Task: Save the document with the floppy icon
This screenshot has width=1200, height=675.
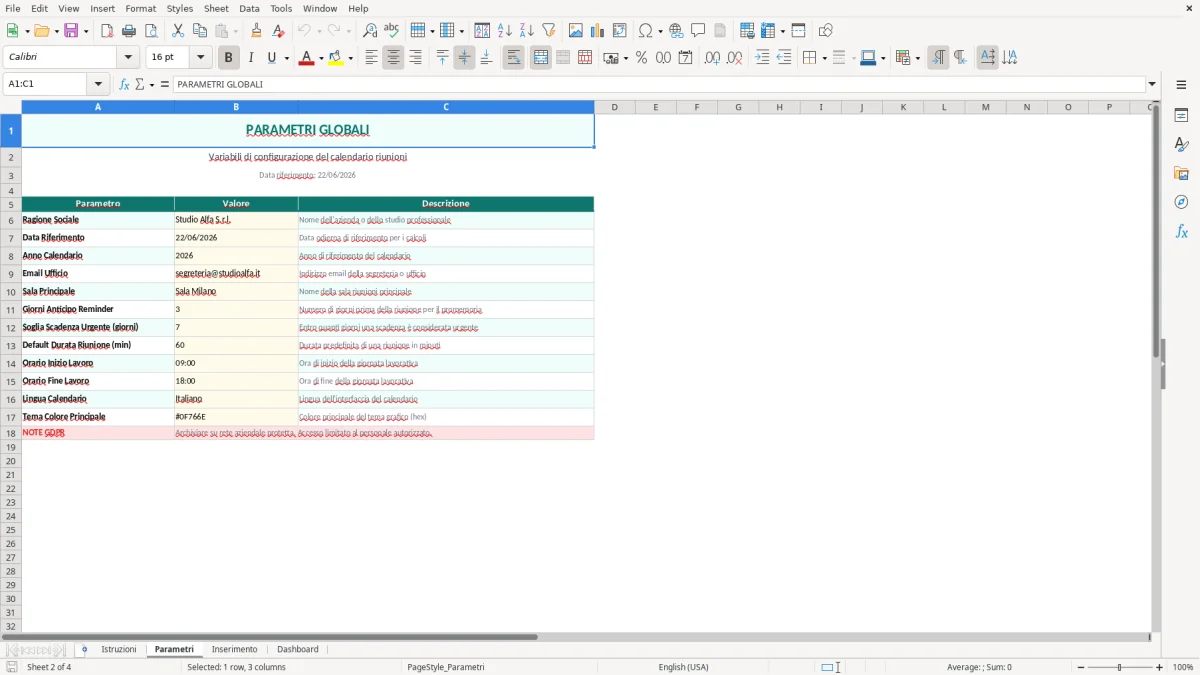Action: (x=71, y=31)
